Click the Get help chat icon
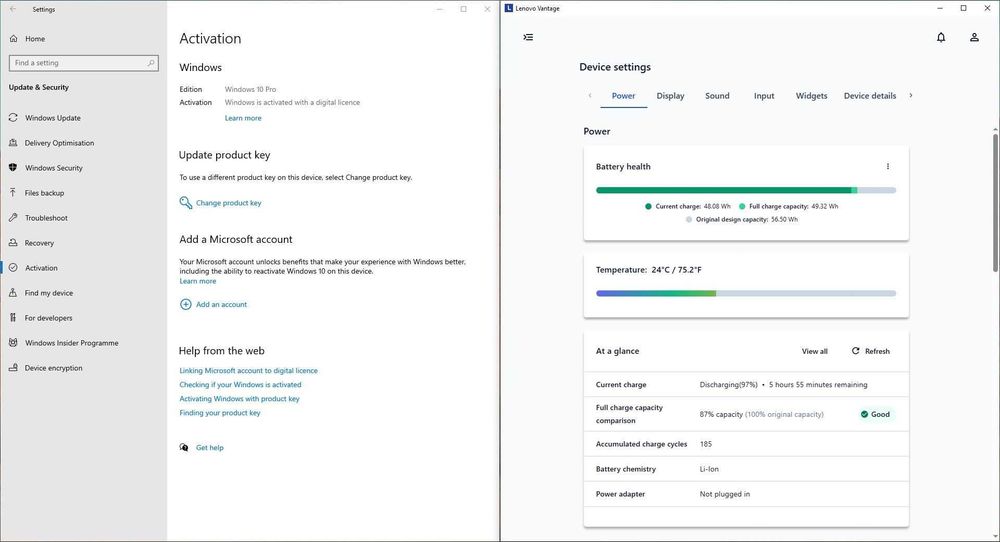Screen dimensions: 1000x542 tap(184, 448)
